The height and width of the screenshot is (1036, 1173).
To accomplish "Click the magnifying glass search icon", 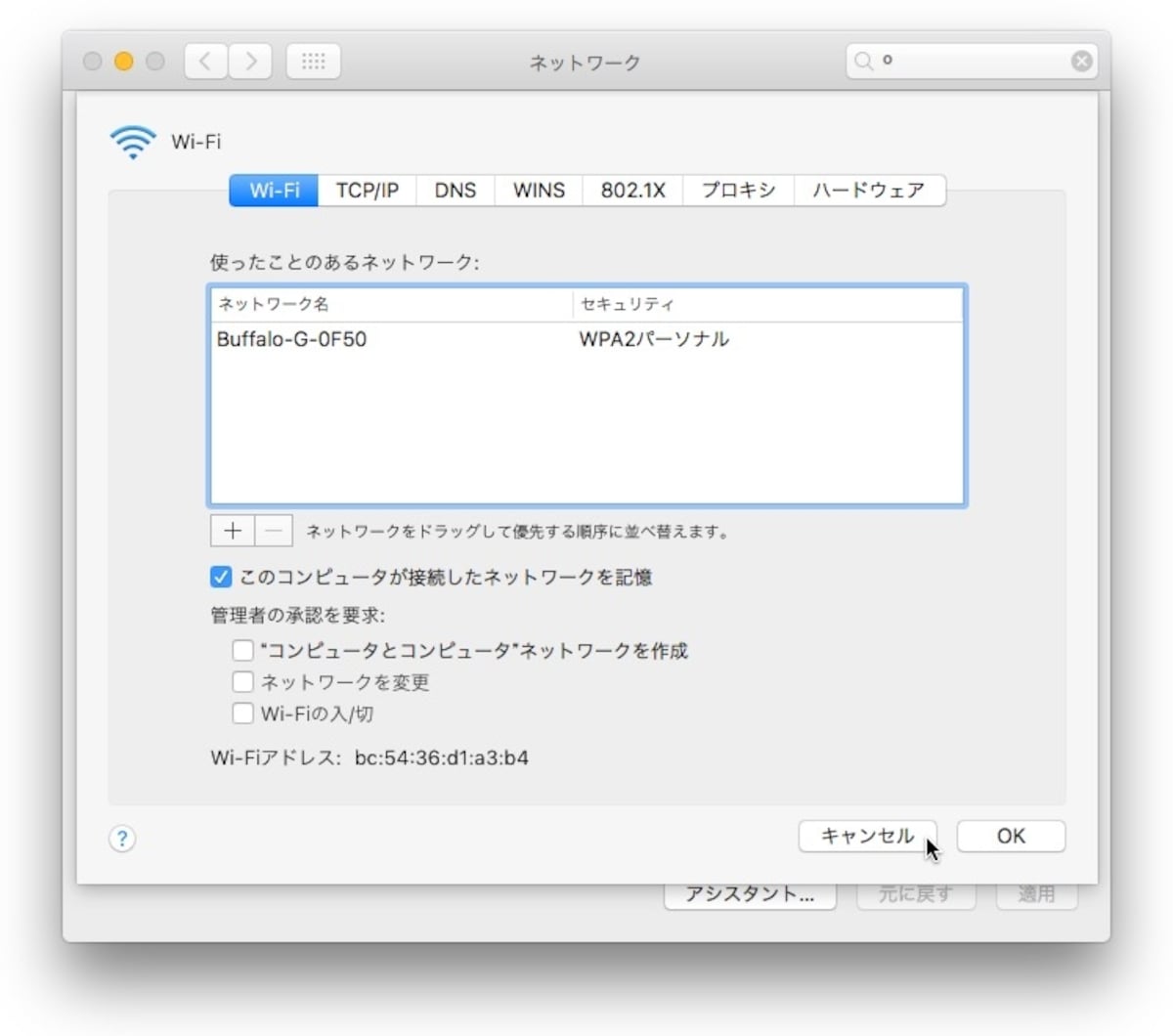I will [x=863, y=61].
